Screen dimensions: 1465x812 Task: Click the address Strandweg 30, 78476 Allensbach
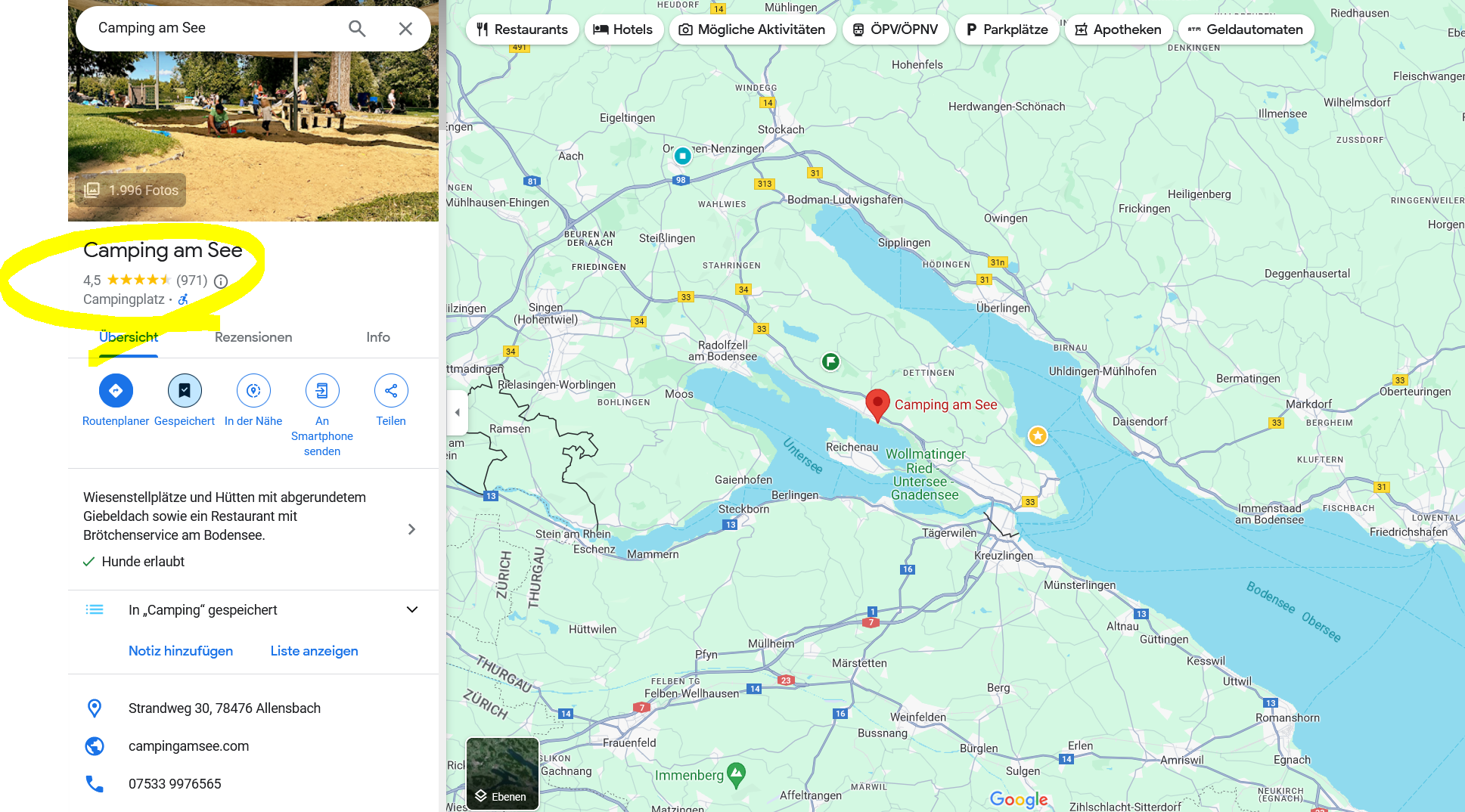tap(225, 708)
